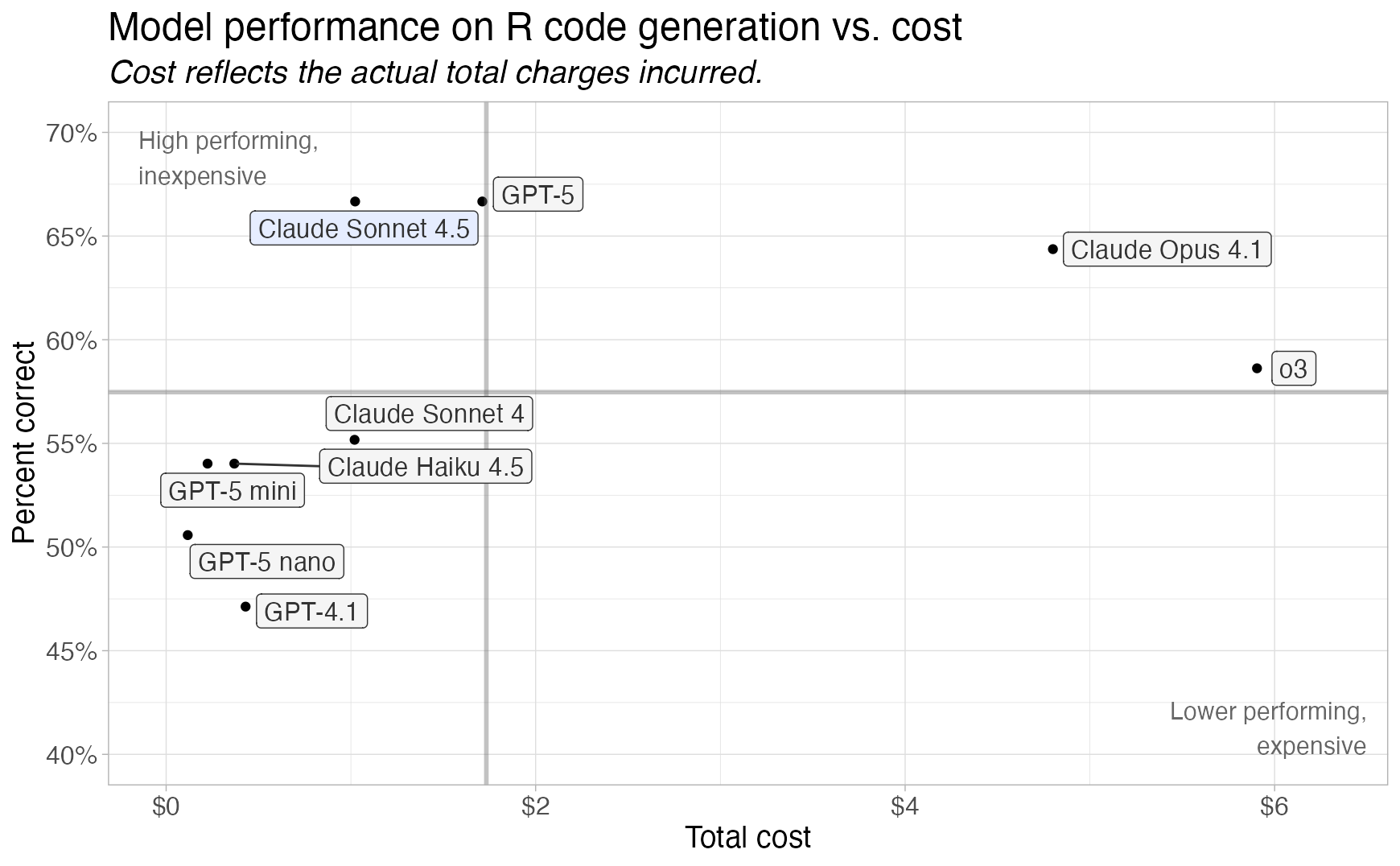Click the italic cost subtitle text

(x=435, y=73)
